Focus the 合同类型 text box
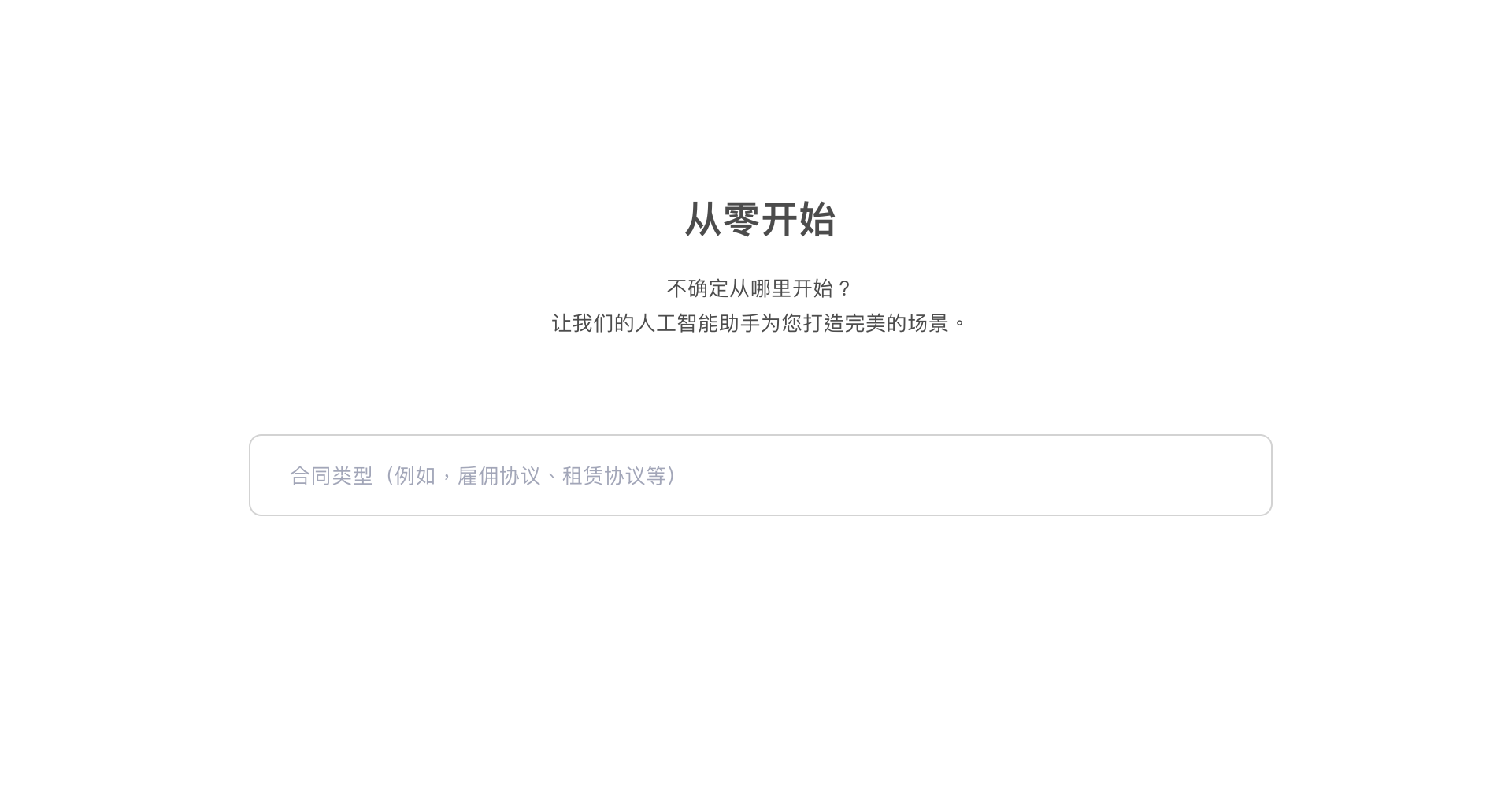 [760, 475]
